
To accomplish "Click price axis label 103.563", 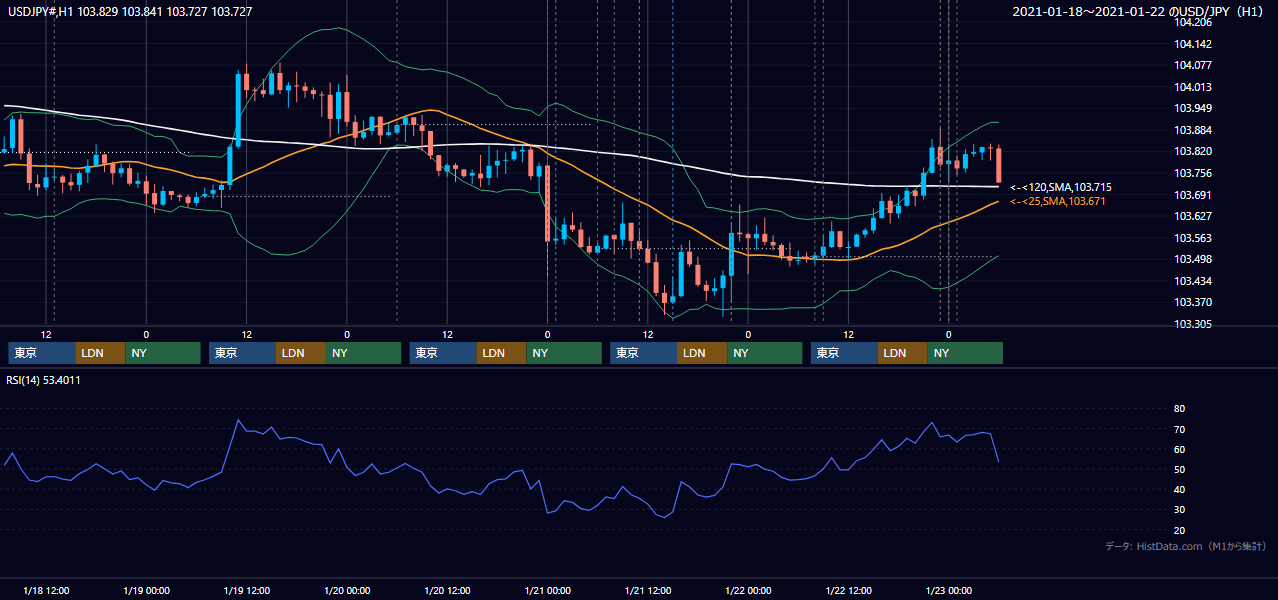I will tap(1194, 238).
